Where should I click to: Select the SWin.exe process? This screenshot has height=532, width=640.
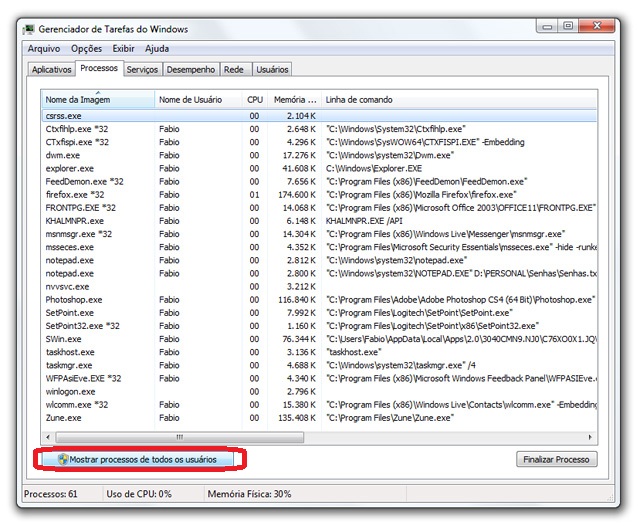tap(319, 339)
